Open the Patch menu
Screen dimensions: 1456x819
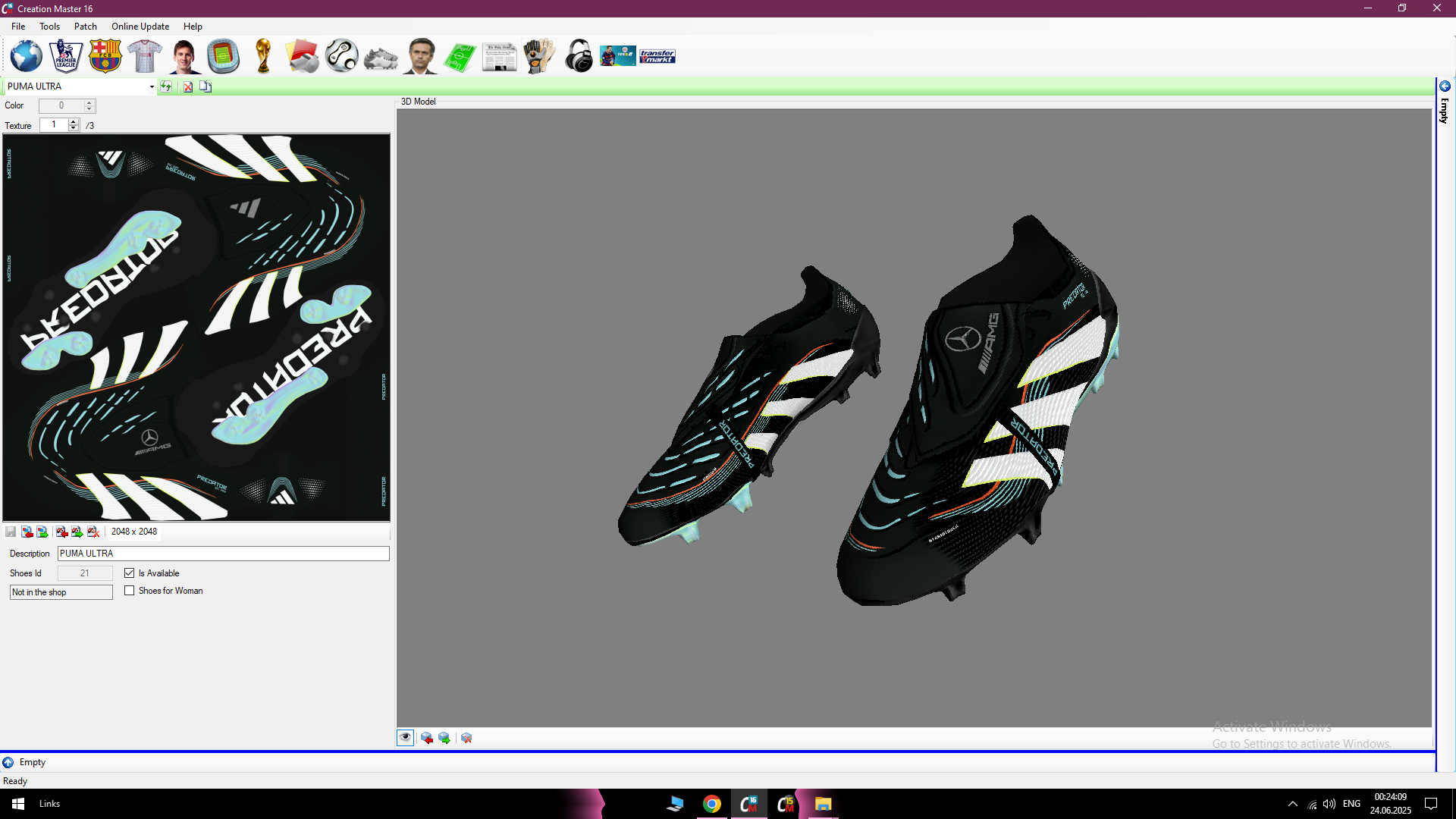86,27
